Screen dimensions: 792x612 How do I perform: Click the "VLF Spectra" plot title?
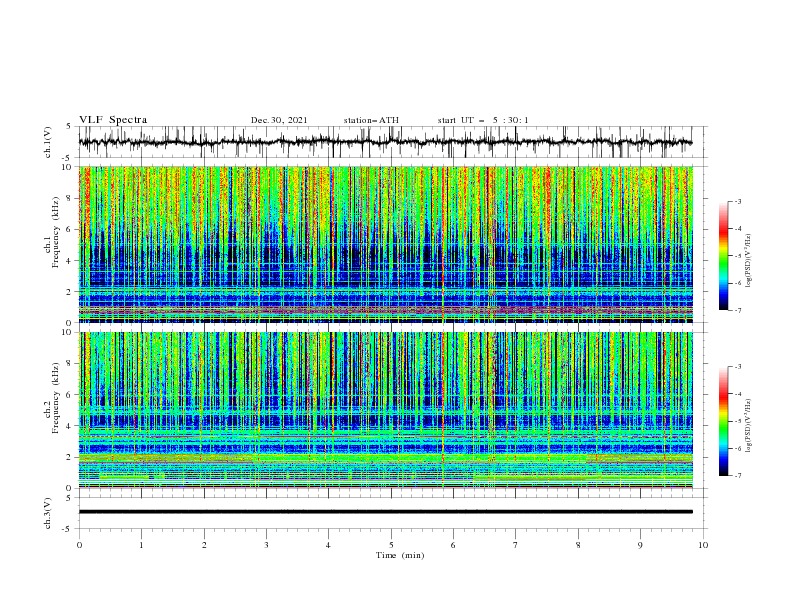click(113, 120)
